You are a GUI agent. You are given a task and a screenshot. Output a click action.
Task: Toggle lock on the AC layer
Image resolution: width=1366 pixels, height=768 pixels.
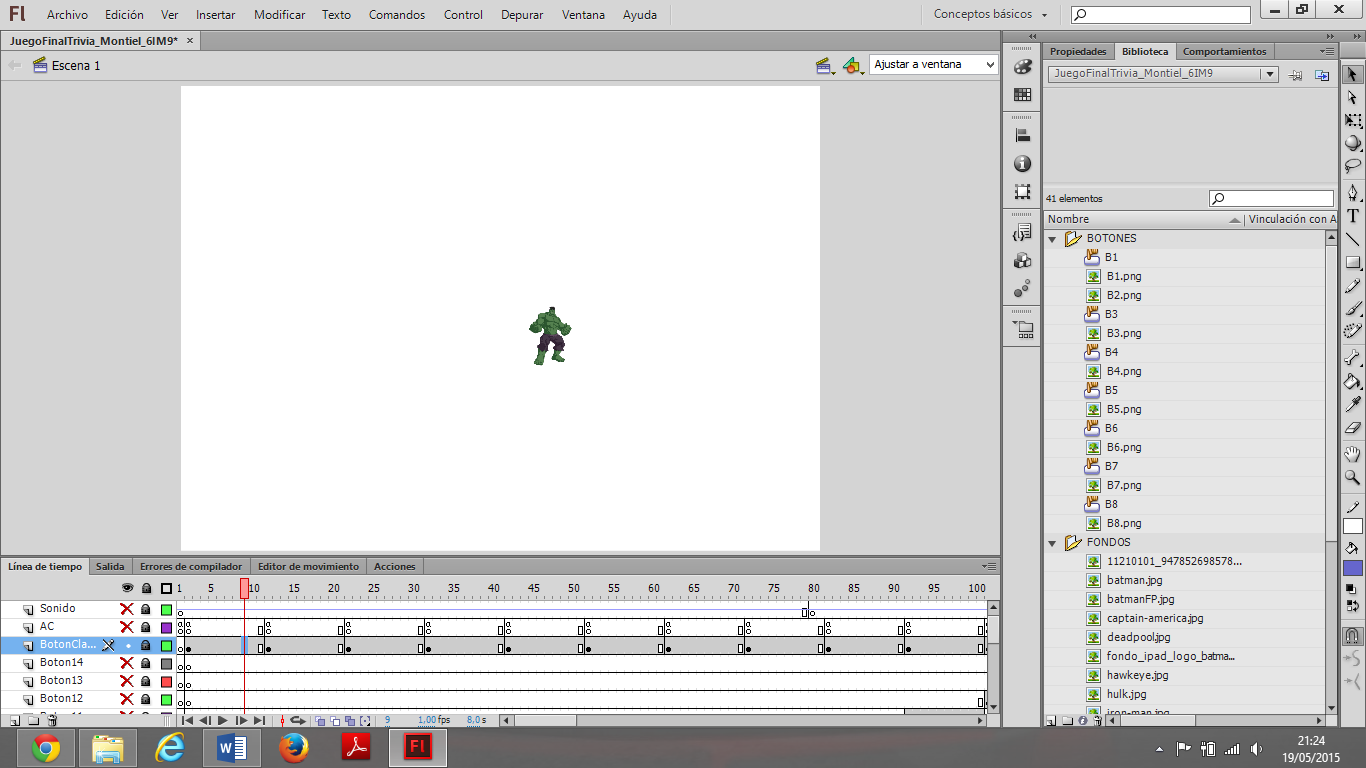(x=146, y=627)
